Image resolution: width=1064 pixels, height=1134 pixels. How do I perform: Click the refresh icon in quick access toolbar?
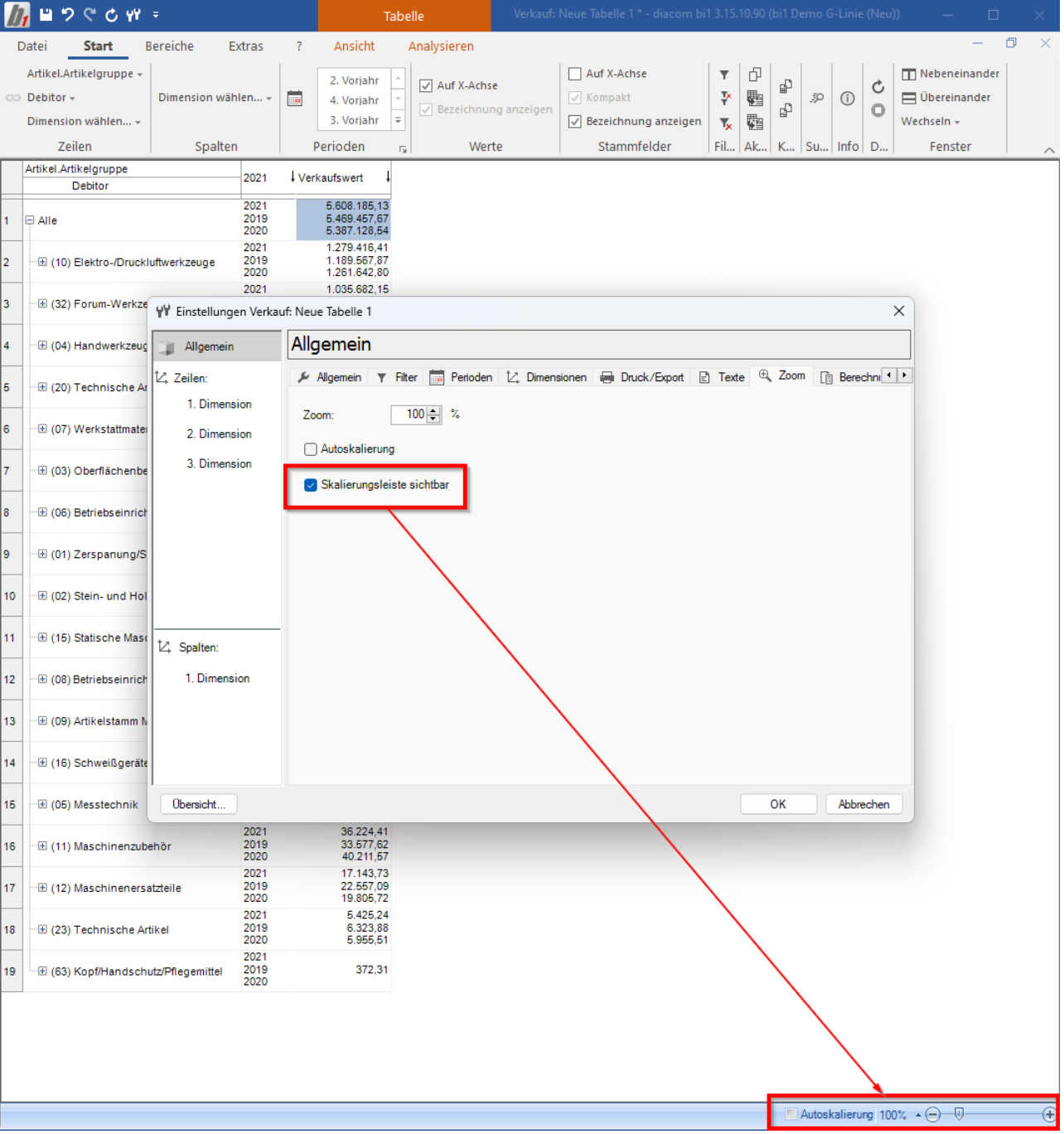tap(111, 15)
